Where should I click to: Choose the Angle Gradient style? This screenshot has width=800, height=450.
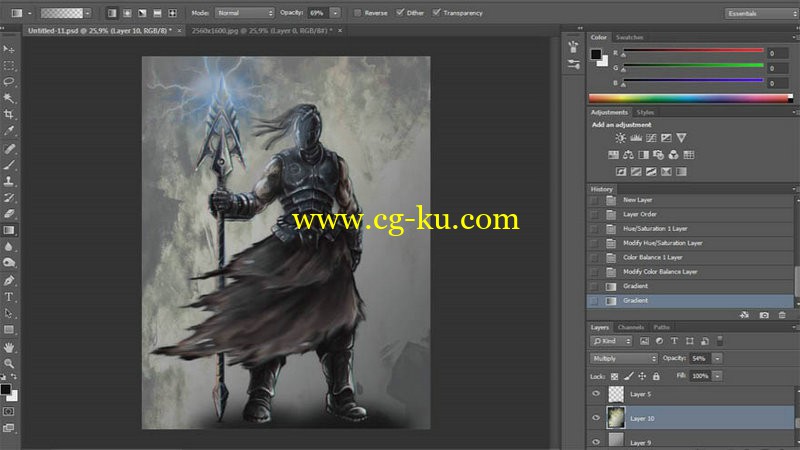tap(142, 13)
